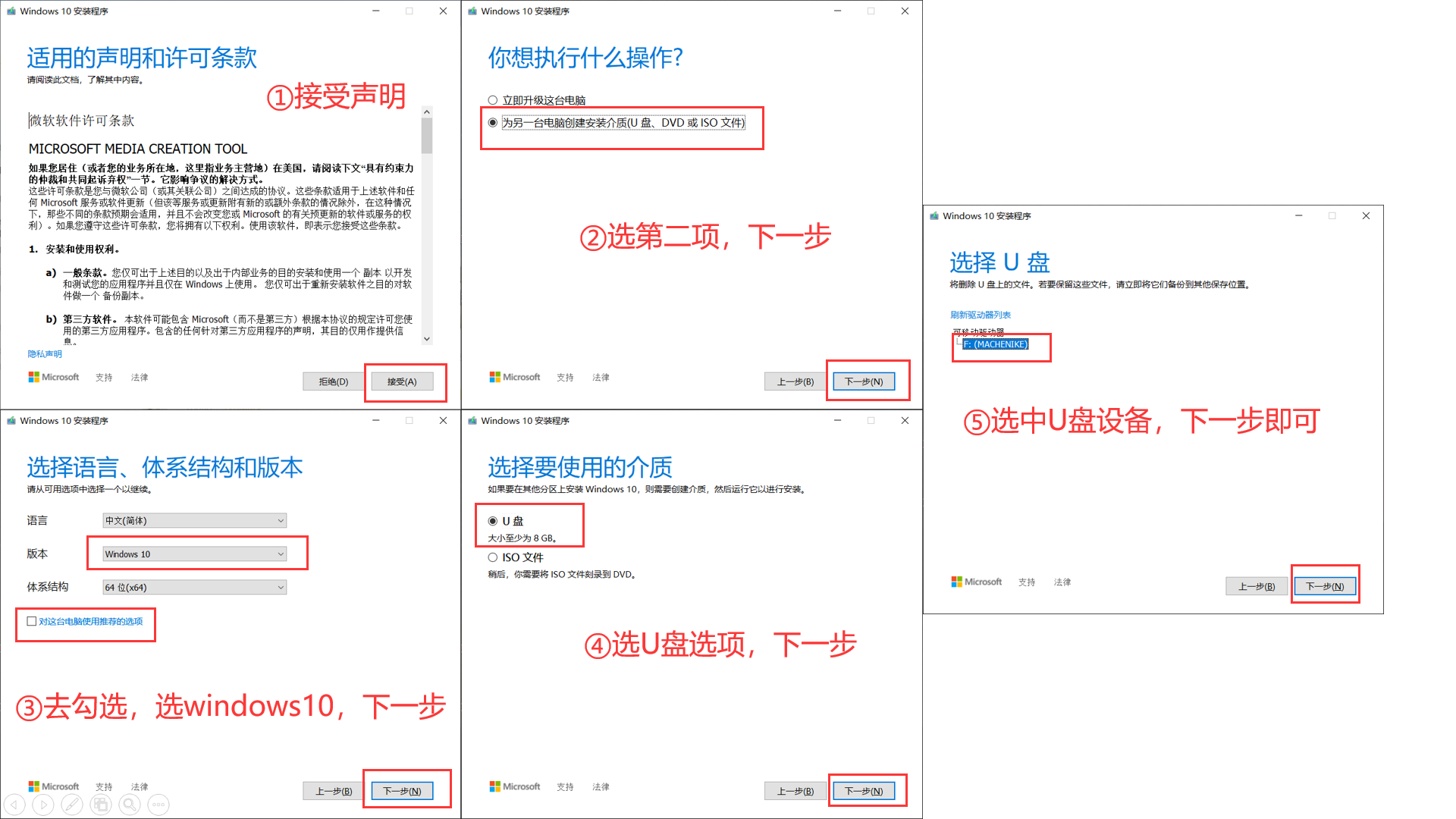Advance to next slide arrow icon
Image resolution: width=1456 pixels, height=819 pixels.
pyautogui.click(x=43, y=805)
